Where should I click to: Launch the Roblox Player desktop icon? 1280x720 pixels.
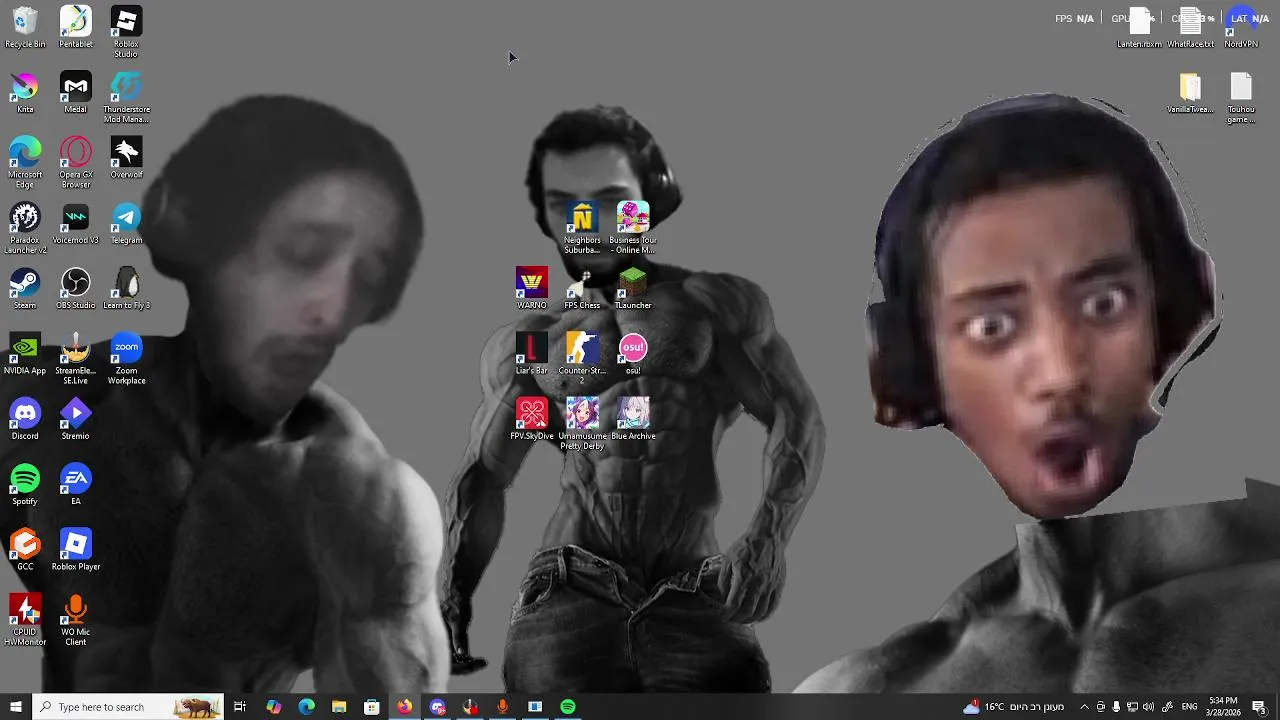[76, 550]
